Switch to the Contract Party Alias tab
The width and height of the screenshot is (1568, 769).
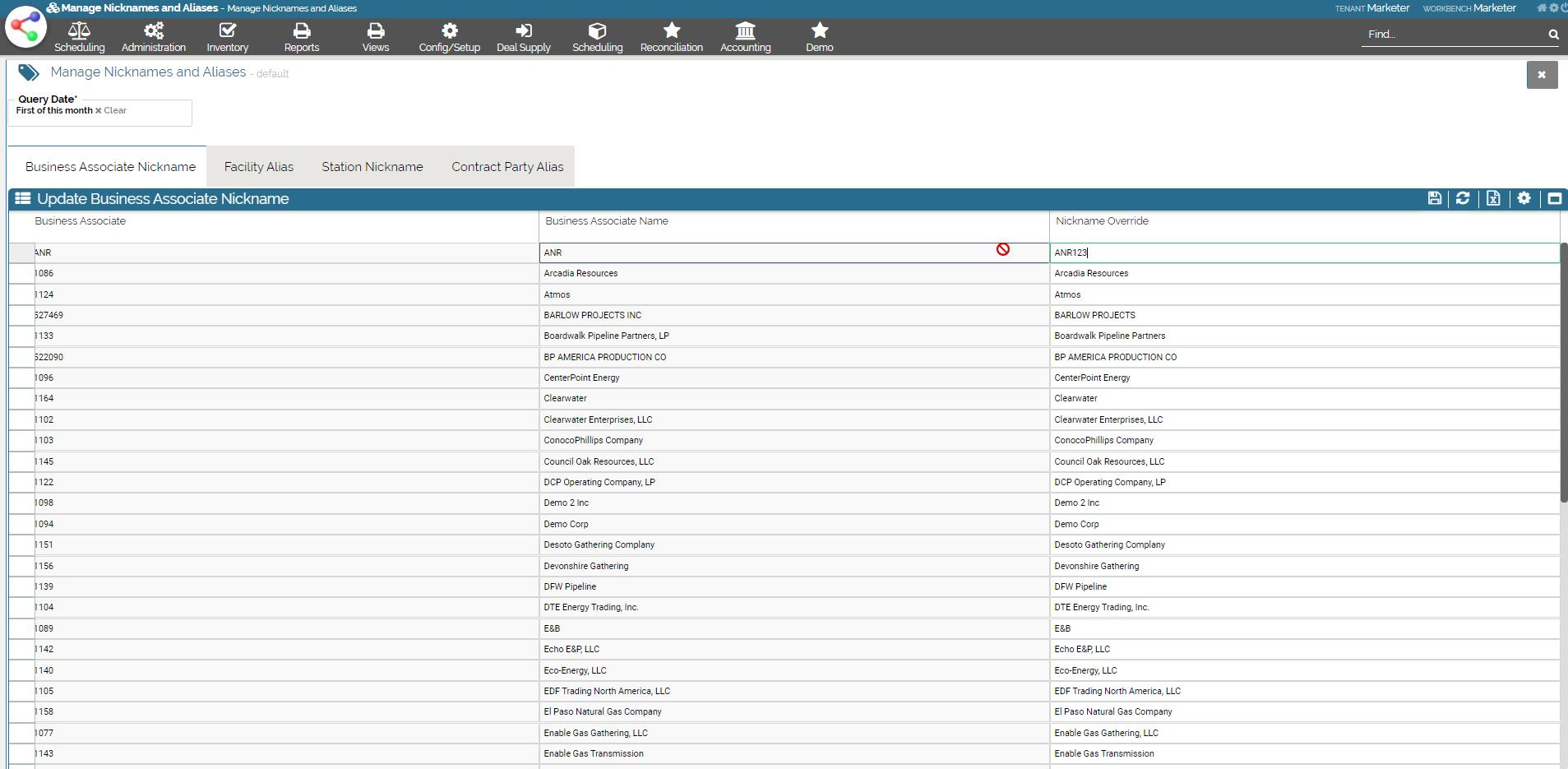coord(507,167)
